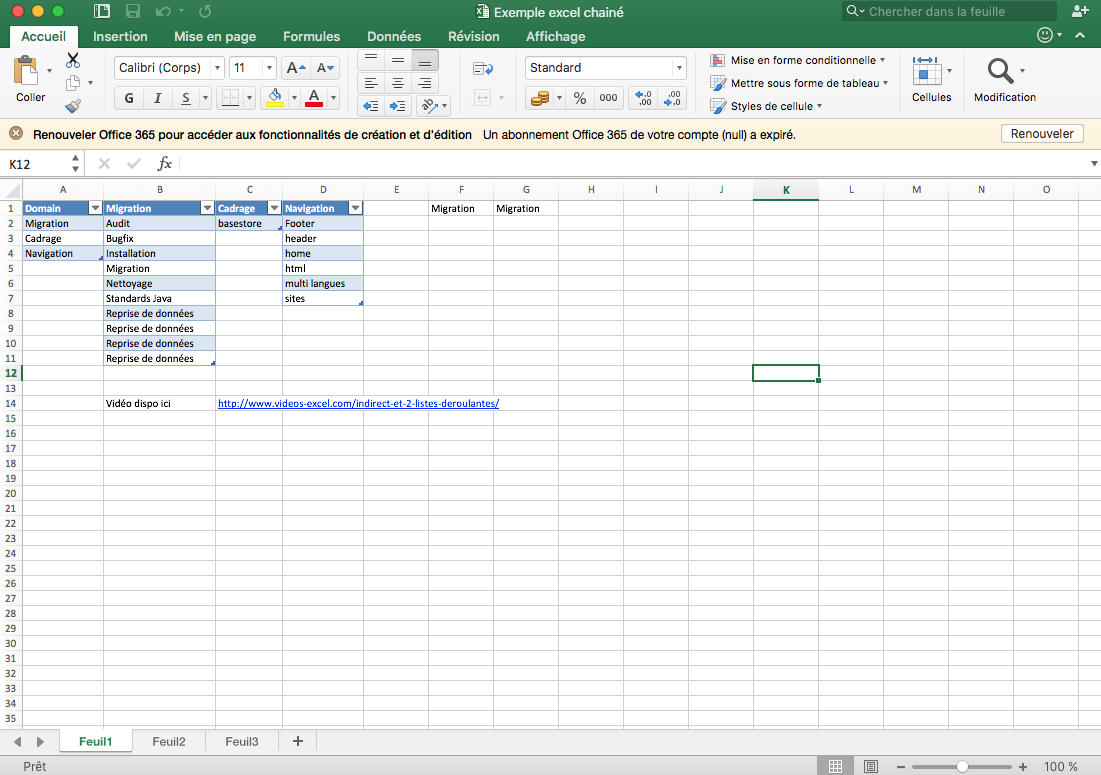Open the Standard number format dropdown

(x=679, y=68)
